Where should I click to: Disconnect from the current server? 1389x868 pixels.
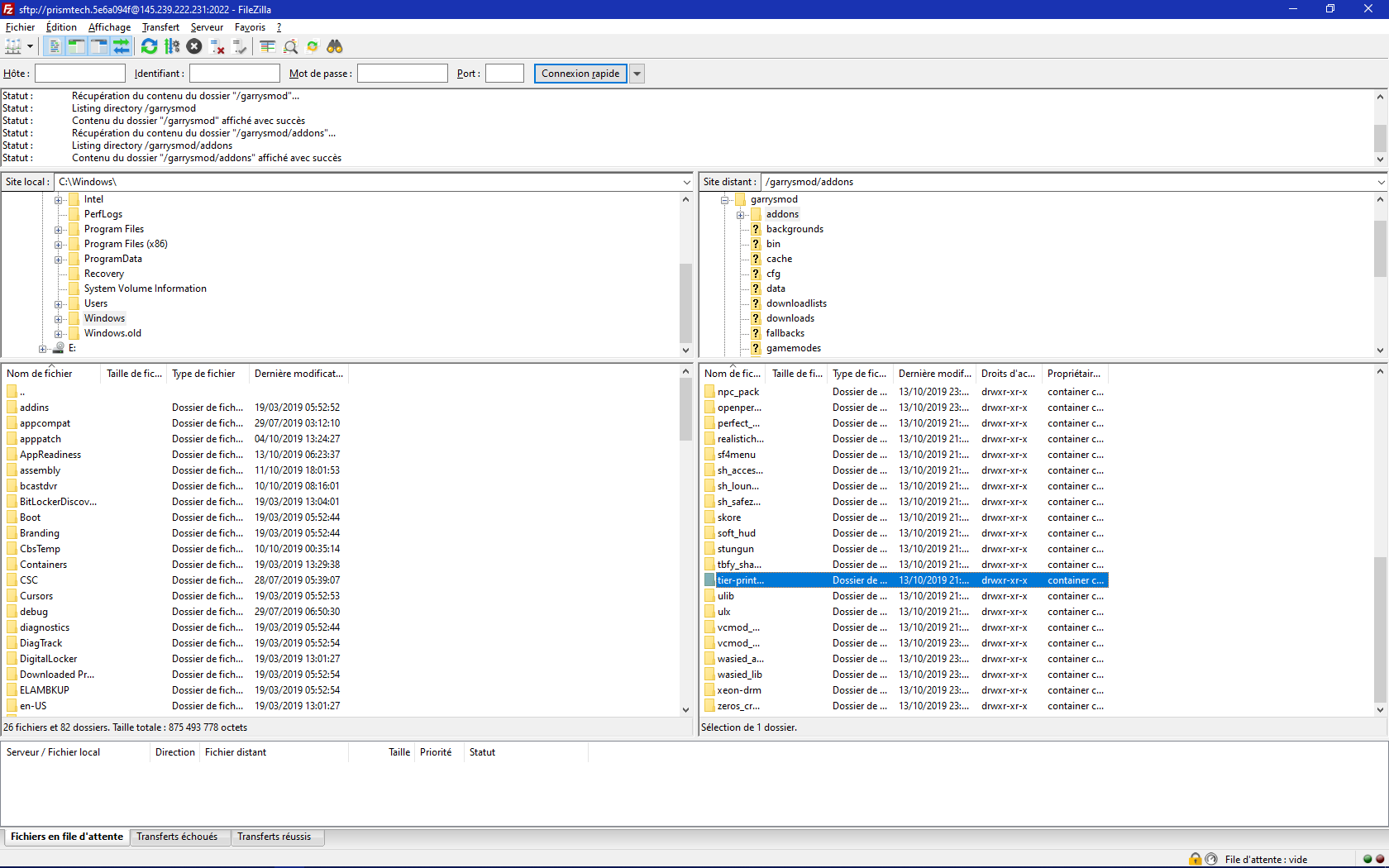[x=217, y=46]
